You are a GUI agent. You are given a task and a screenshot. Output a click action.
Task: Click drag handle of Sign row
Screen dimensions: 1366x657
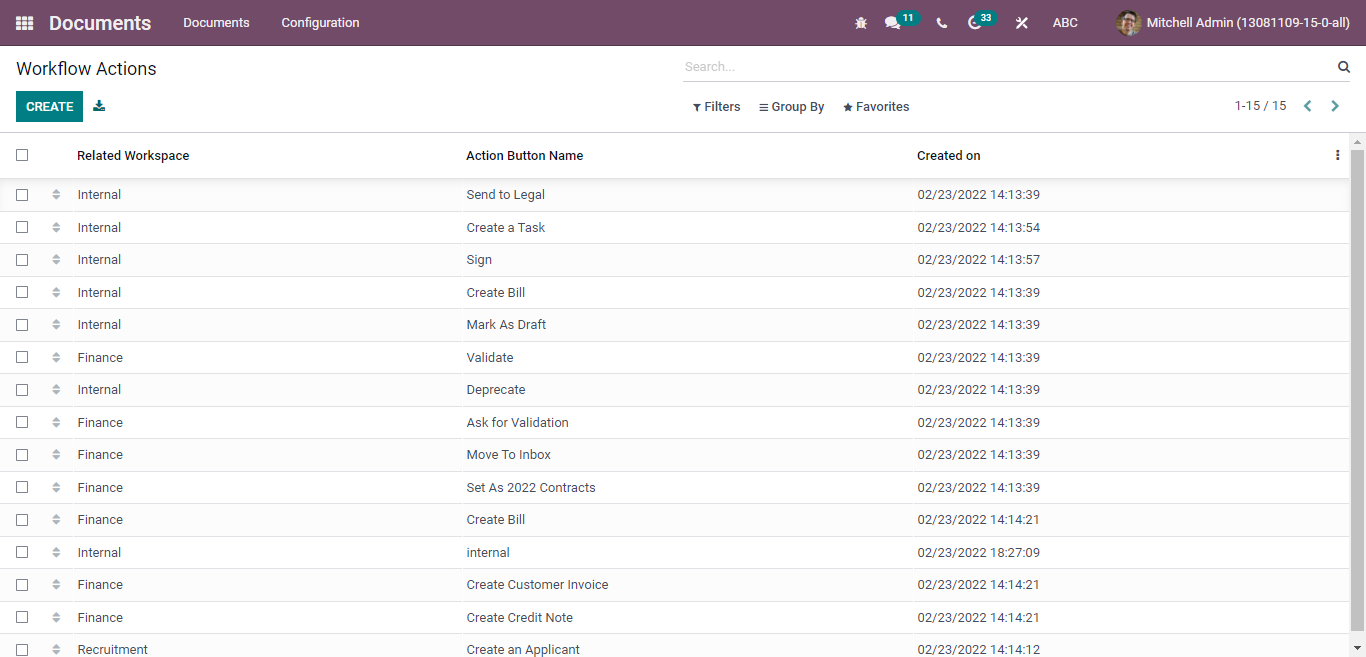pos(56,260)
